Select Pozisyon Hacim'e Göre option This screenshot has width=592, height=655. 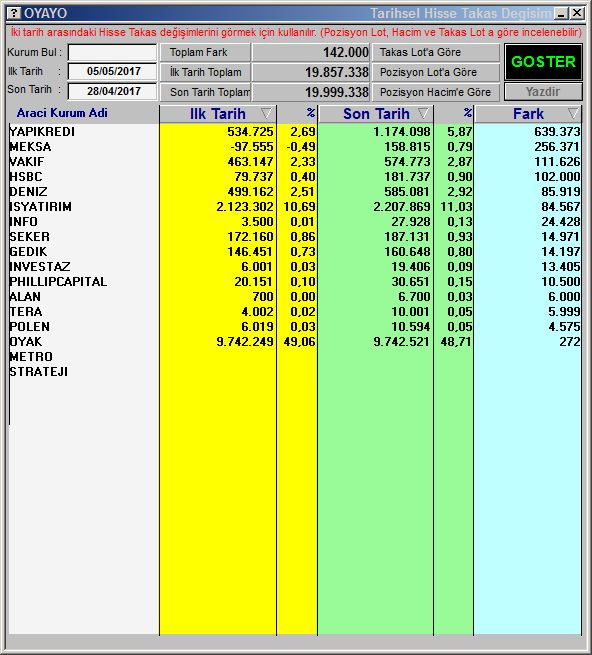[x=436, y=92]
